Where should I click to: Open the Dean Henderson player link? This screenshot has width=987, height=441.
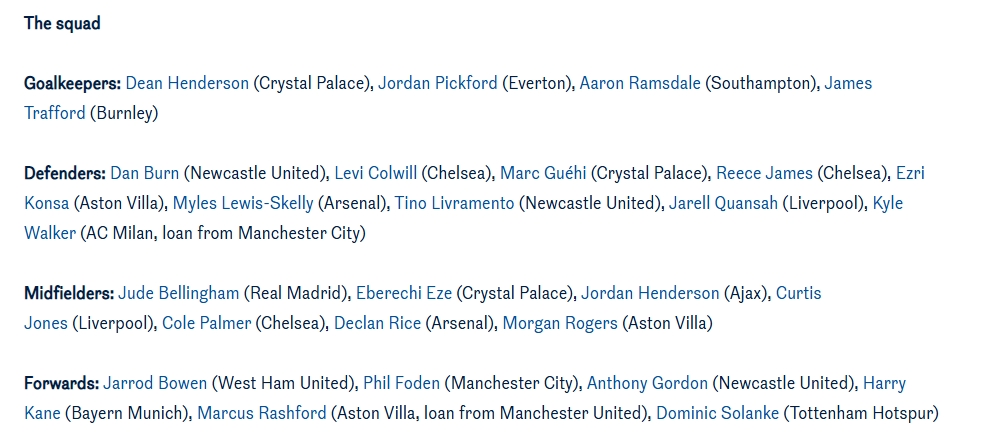pyautogui.click(x=187, y=83)
